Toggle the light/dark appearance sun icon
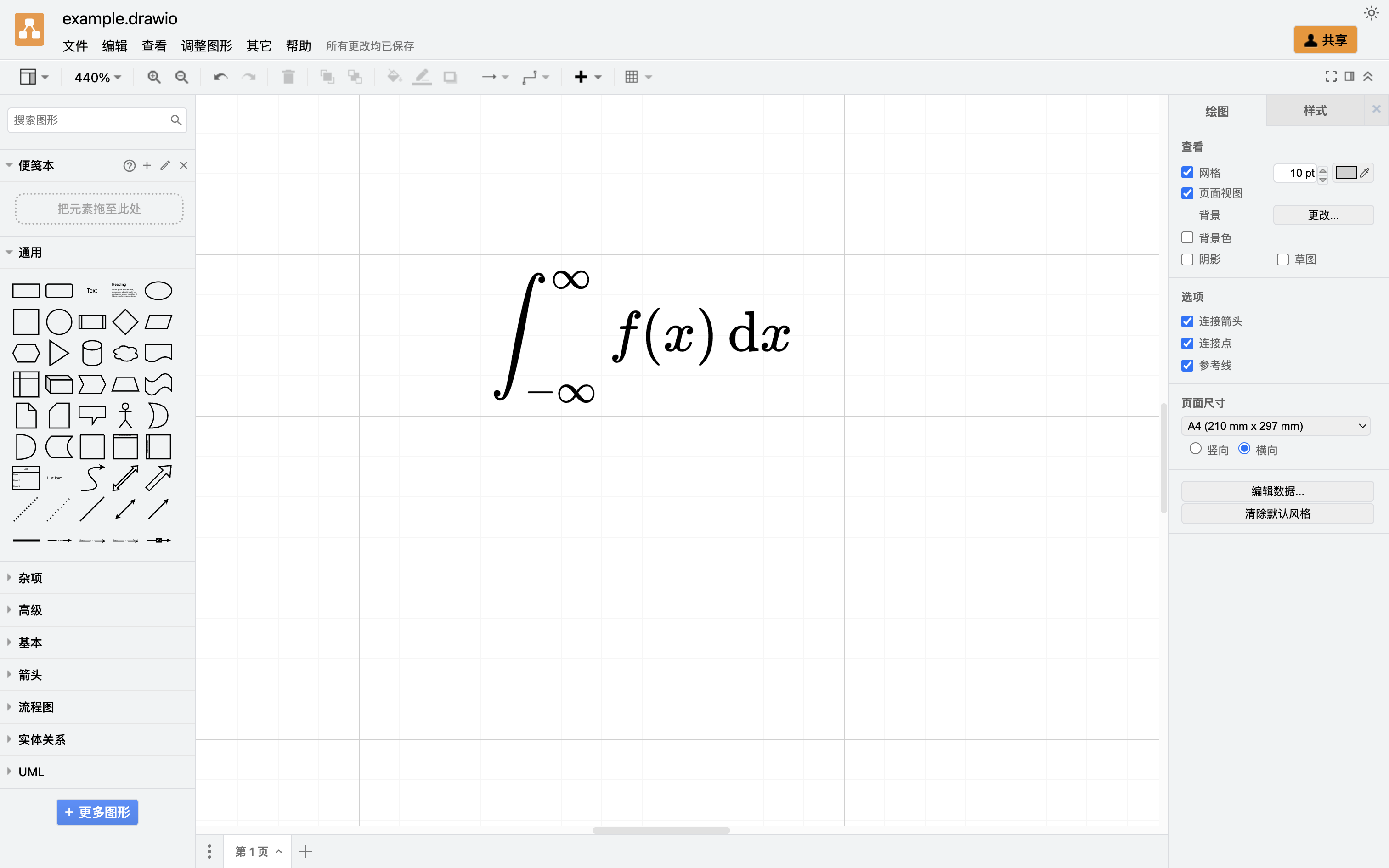Screen dimensions: 1389x868 tap(1371, 13)
